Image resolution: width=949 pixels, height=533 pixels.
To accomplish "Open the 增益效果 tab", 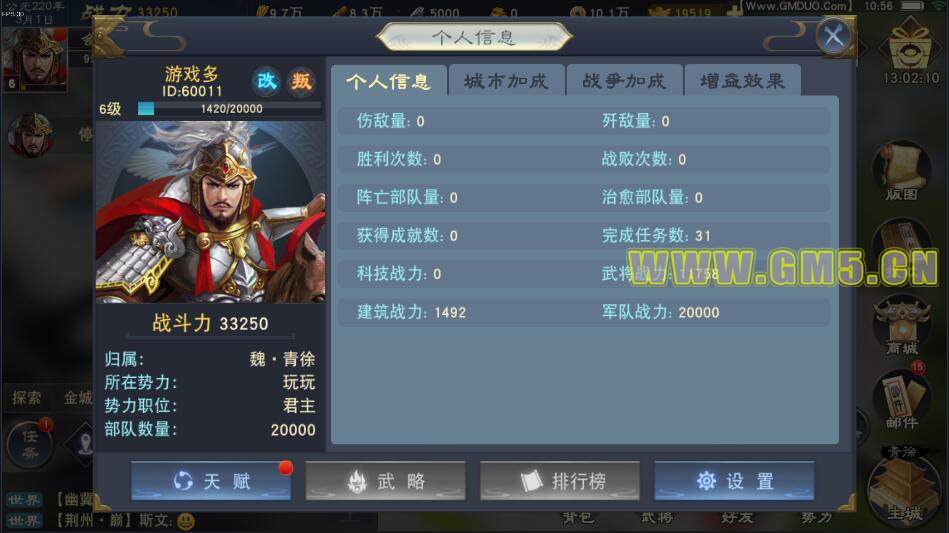I will point(742,80).
